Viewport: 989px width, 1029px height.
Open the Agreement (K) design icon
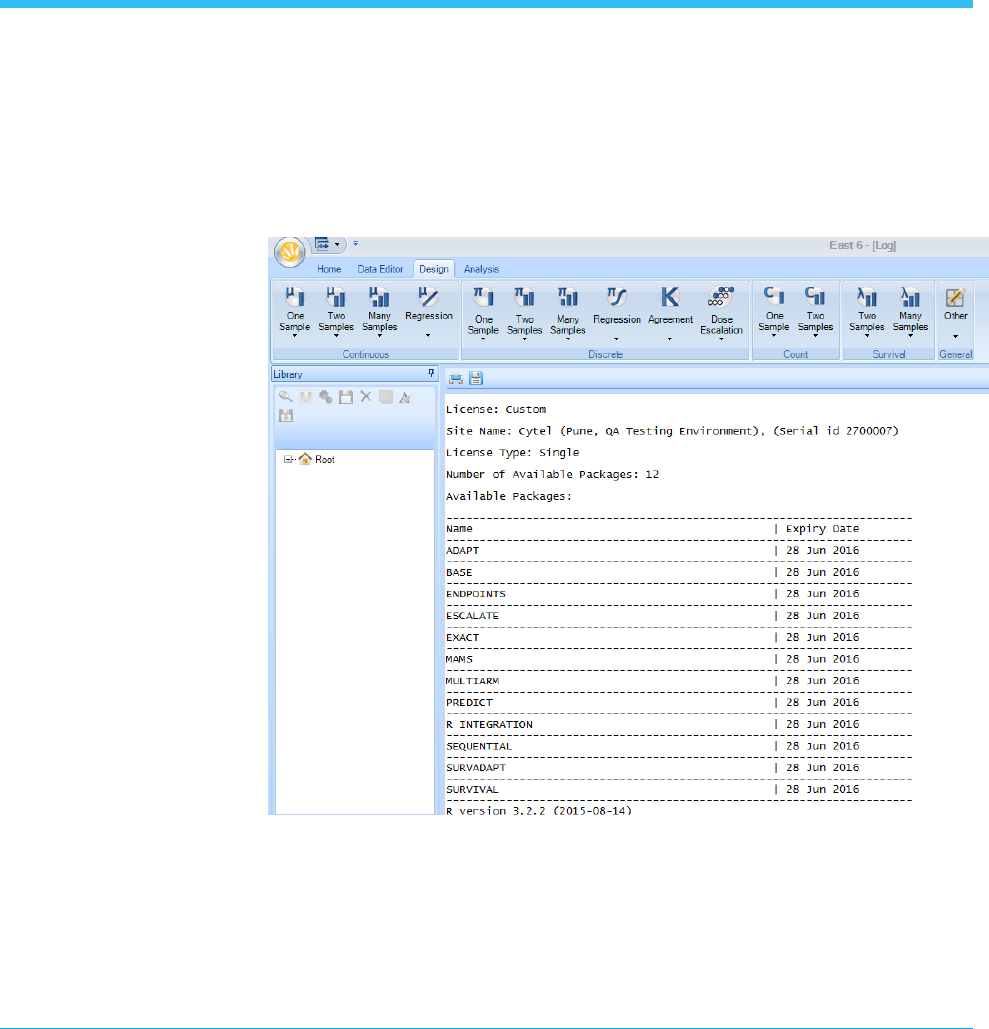(x=670, y=297)
